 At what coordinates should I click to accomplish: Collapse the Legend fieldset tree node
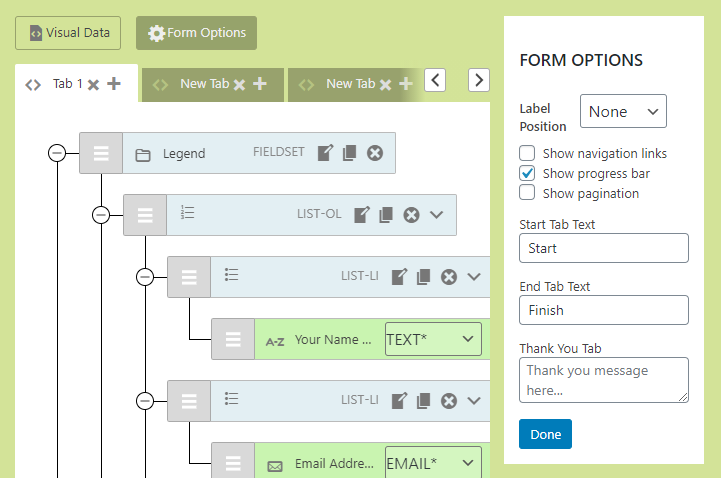coord(57,153)
